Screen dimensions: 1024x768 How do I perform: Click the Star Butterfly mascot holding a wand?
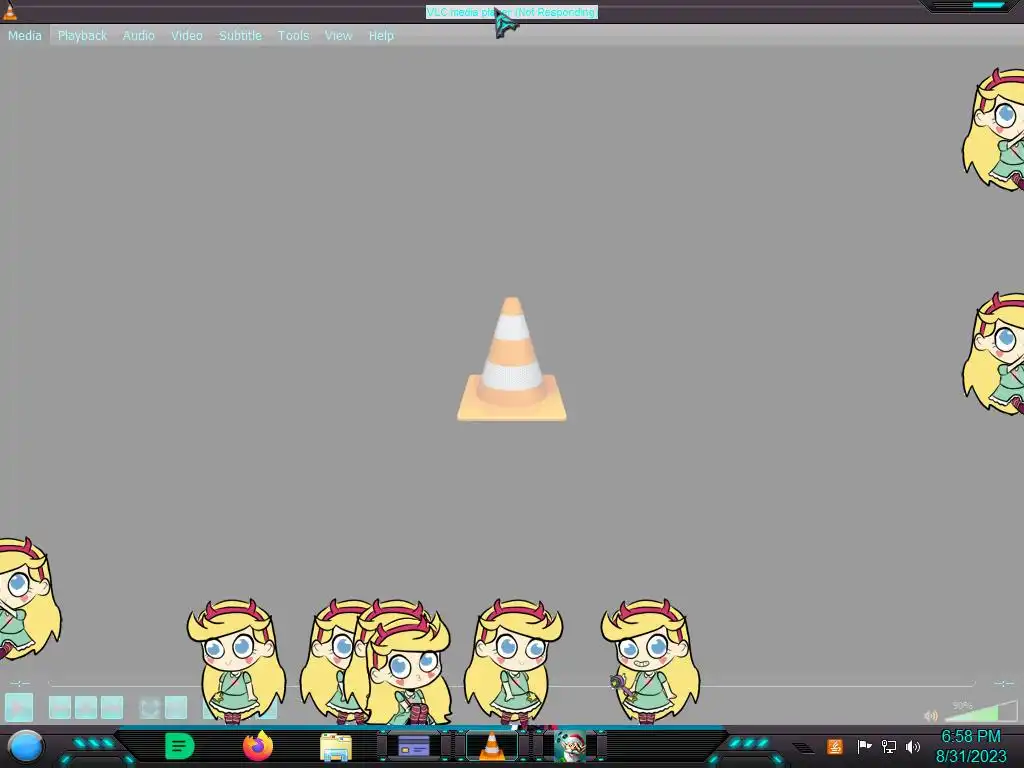coord(650,662)
